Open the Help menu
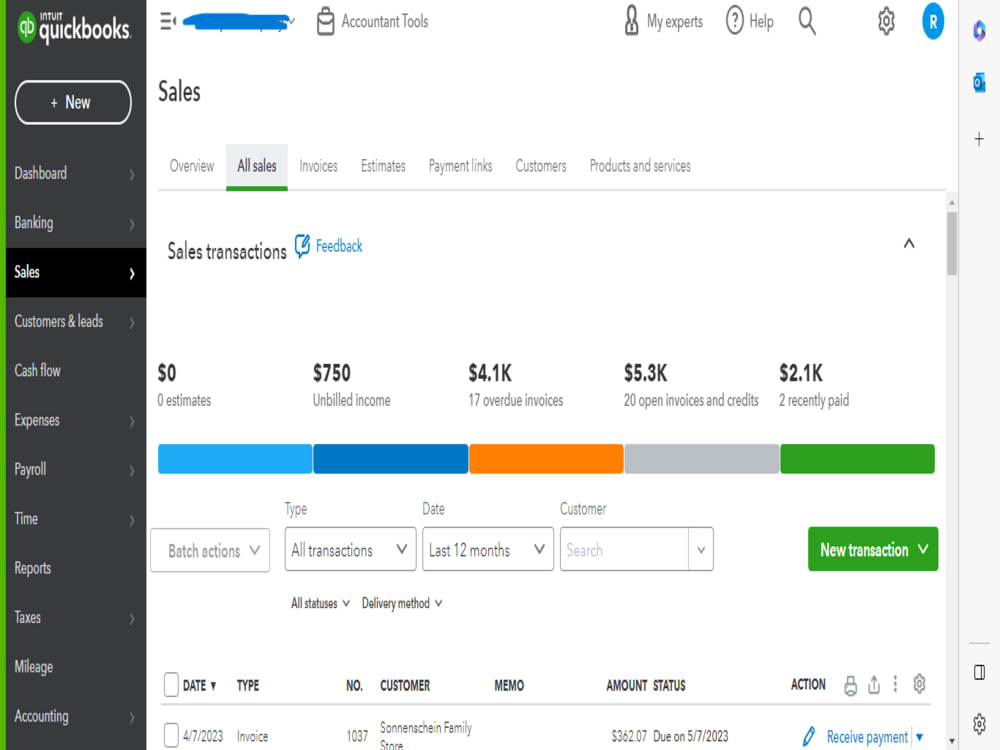1000x750 pixels. (x=749, y=21)
